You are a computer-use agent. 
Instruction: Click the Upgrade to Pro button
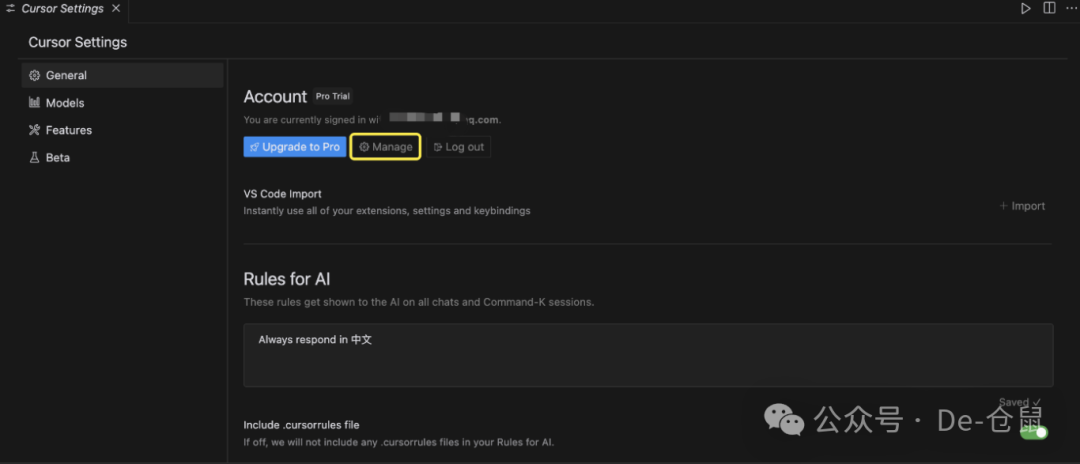[295, 147]
